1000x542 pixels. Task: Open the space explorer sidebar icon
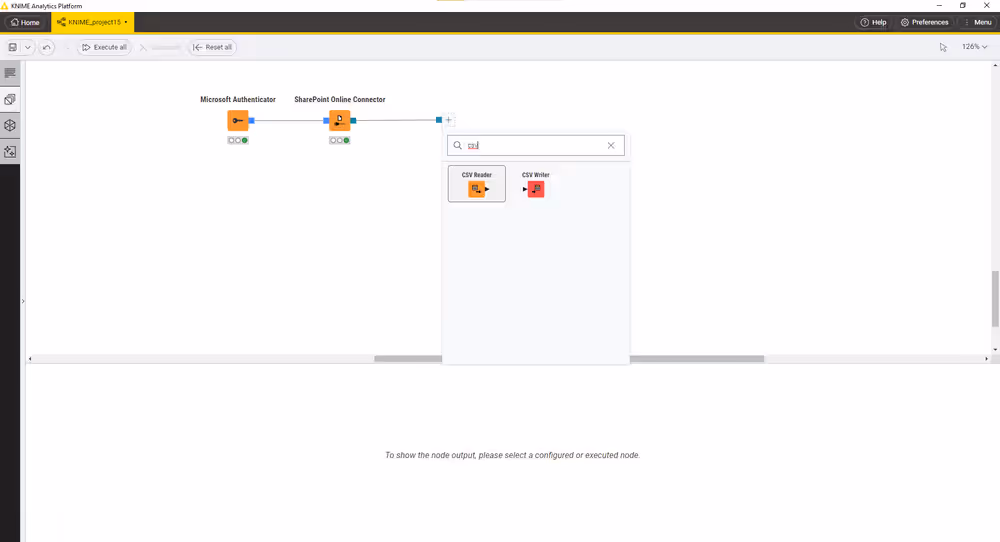click(x=10, y=100)
